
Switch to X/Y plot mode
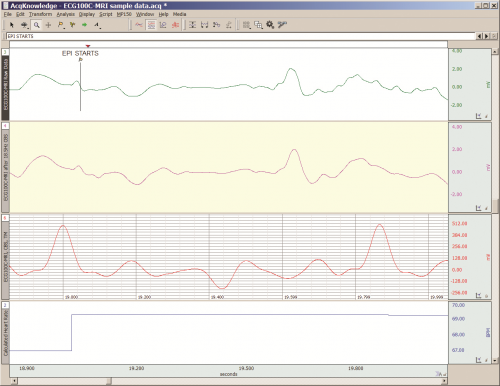(x=163, y=25)
